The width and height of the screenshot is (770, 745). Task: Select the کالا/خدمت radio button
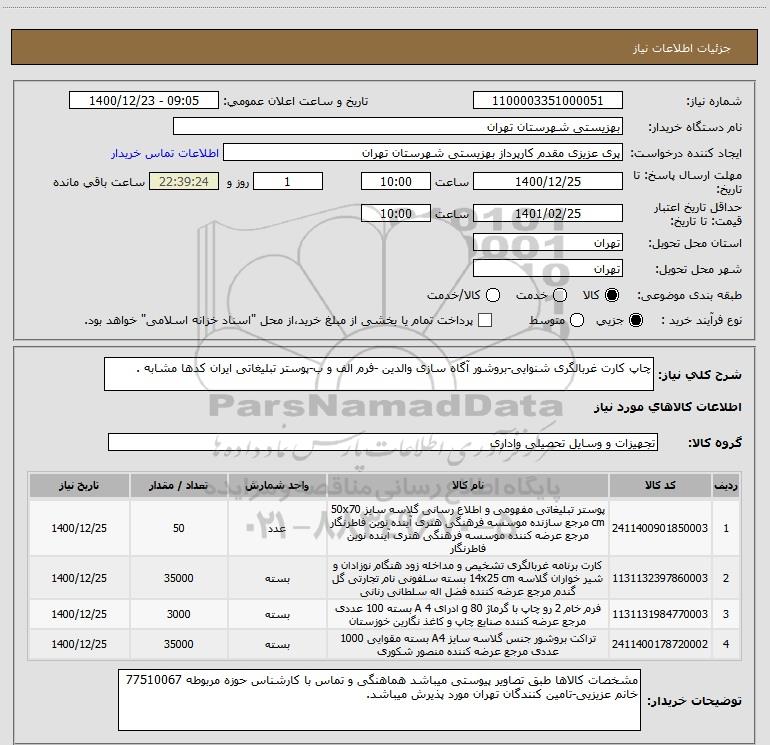point(493,295)
